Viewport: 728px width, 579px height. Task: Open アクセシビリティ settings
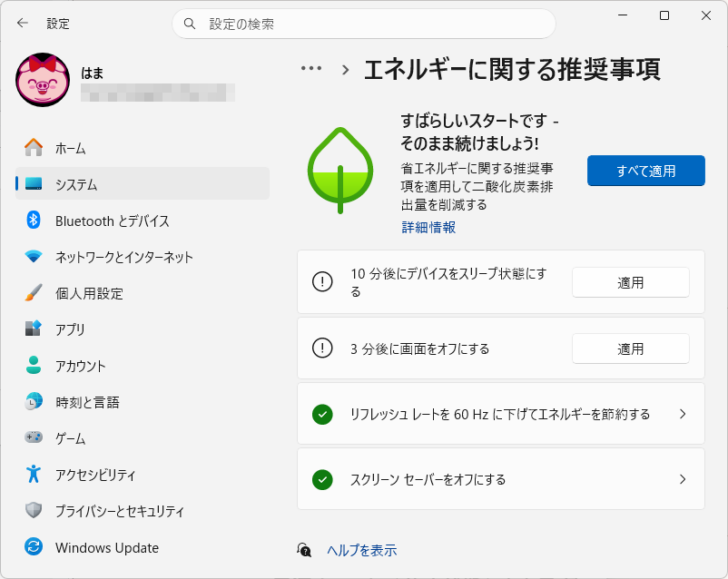143,474
